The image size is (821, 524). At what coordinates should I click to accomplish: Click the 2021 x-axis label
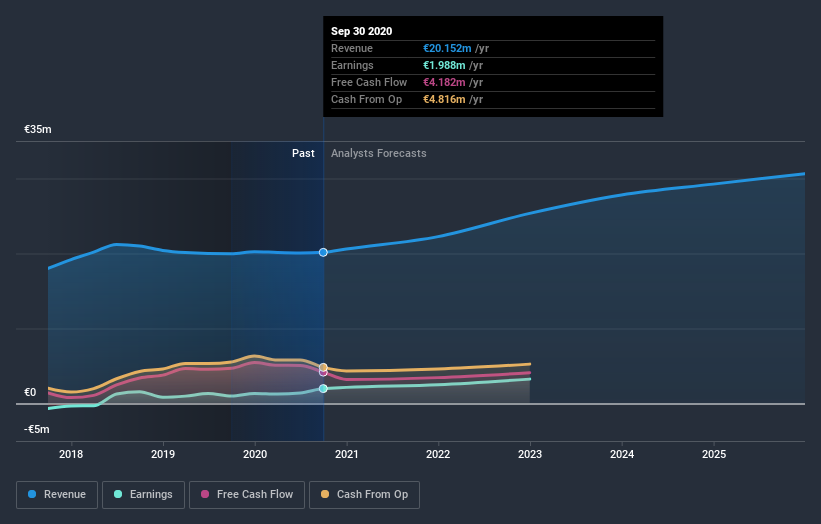347,454
